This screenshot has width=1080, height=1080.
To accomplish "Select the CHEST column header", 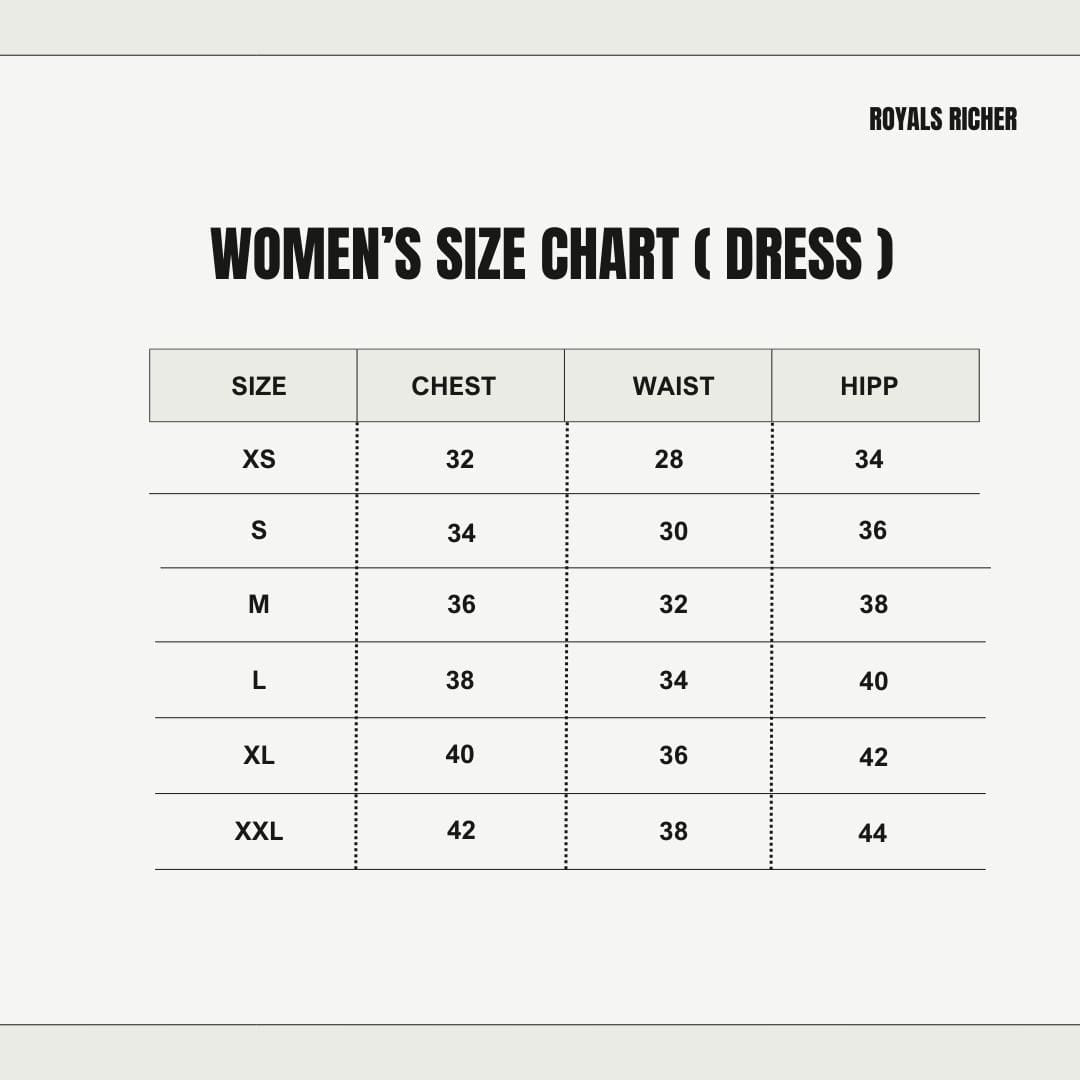I will coord(453,386).
